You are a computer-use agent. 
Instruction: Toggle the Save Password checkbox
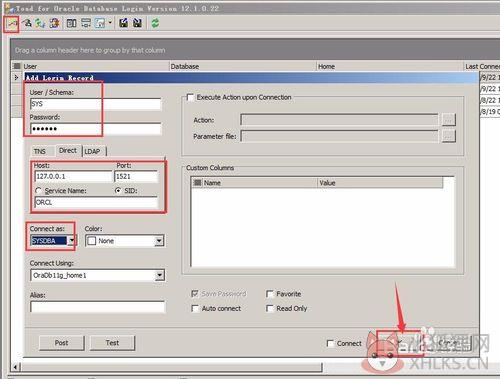(x=195, y=294)
